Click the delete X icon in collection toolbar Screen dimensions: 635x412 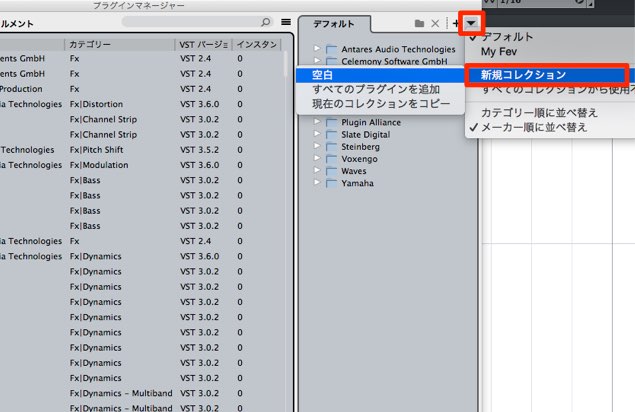[435, 23]
